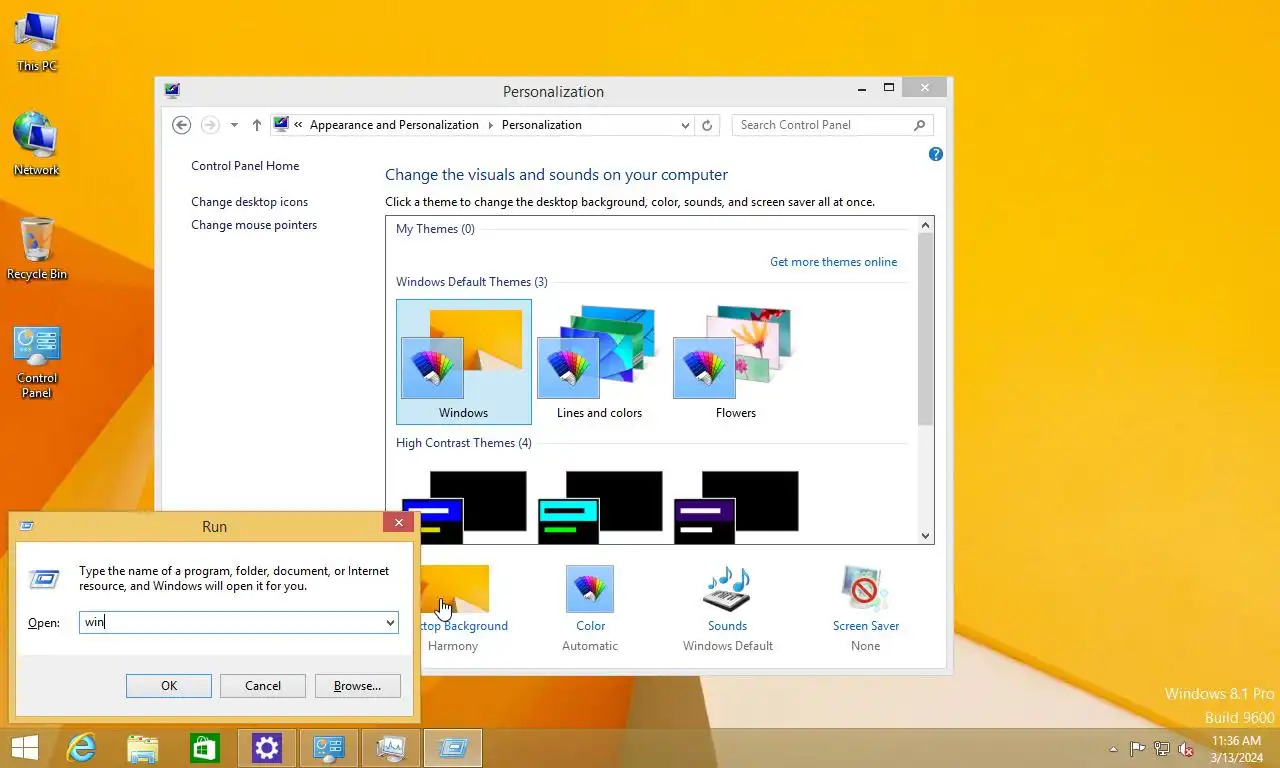Select the Flowers theme
Screen dimensions: 1280x768
pos(736,362)
